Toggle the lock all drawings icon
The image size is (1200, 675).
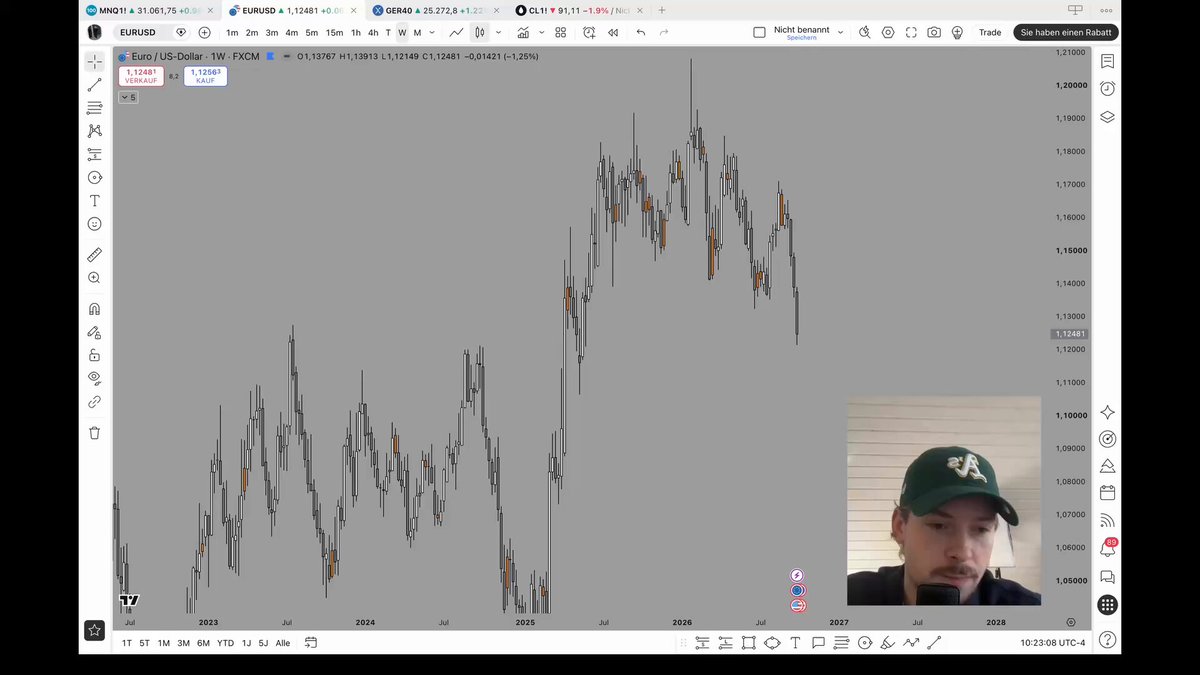(x=94, y=355)
